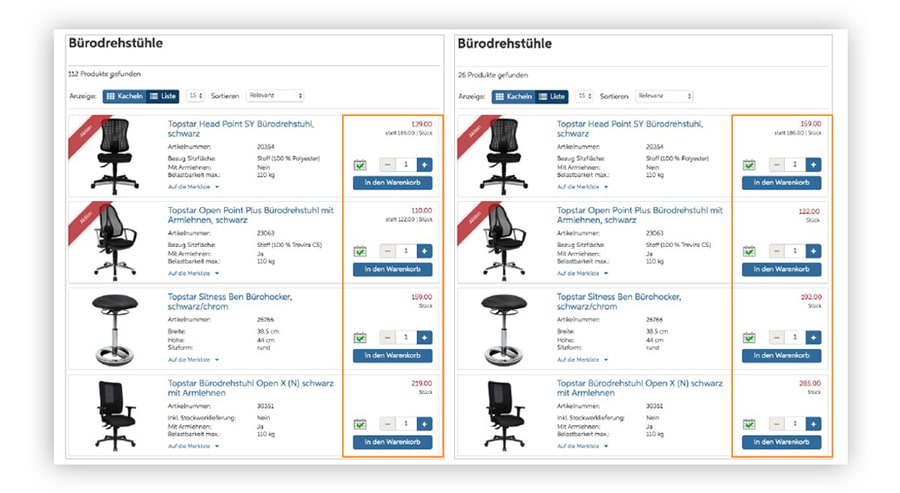Add the 139.00 Head Point chair to Warenkorb
The width and height of the screenshot is (900, 493).
pyautogui.click(x=393, y=183)
